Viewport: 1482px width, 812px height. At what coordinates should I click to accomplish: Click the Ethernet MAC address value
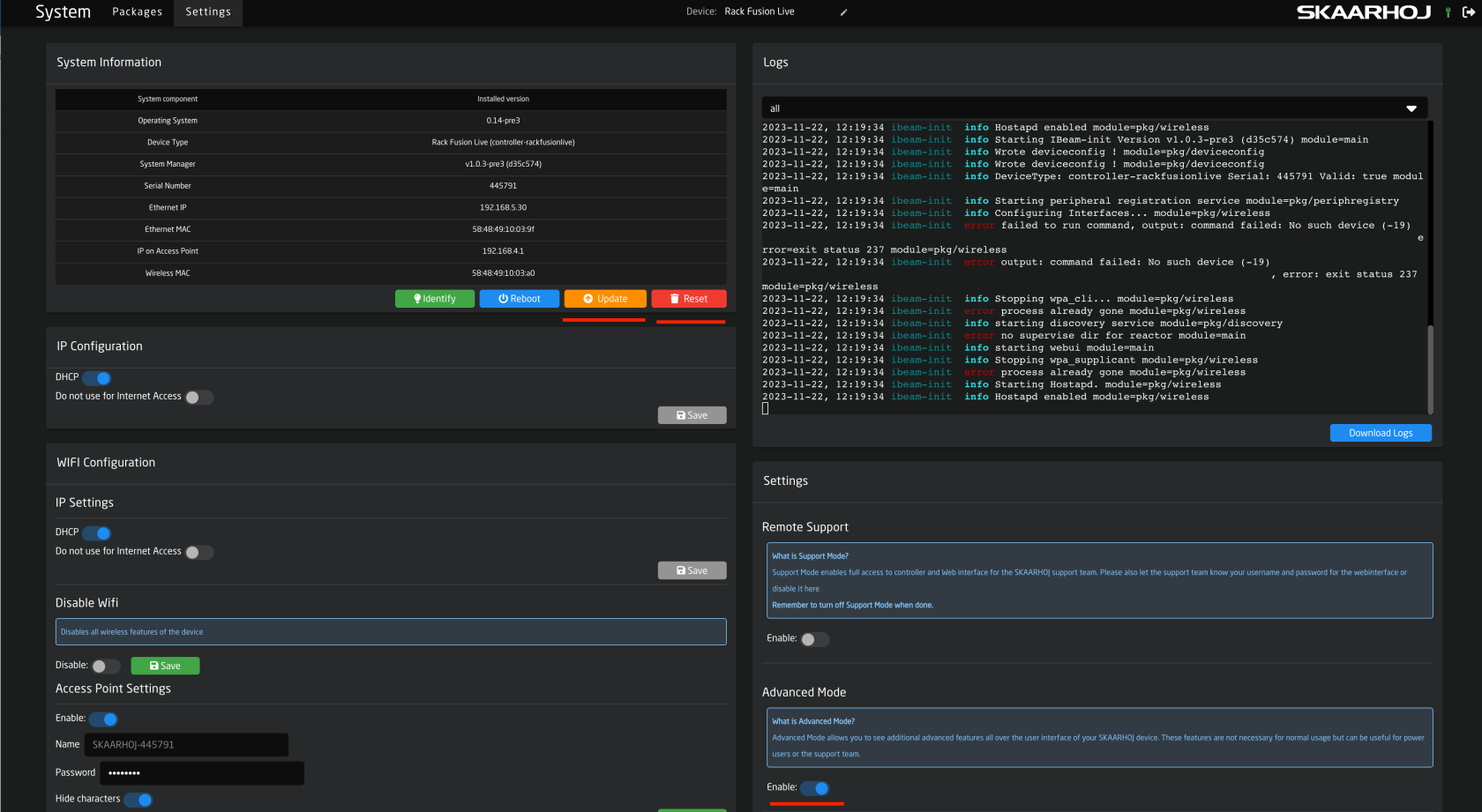tap(503, 229)
